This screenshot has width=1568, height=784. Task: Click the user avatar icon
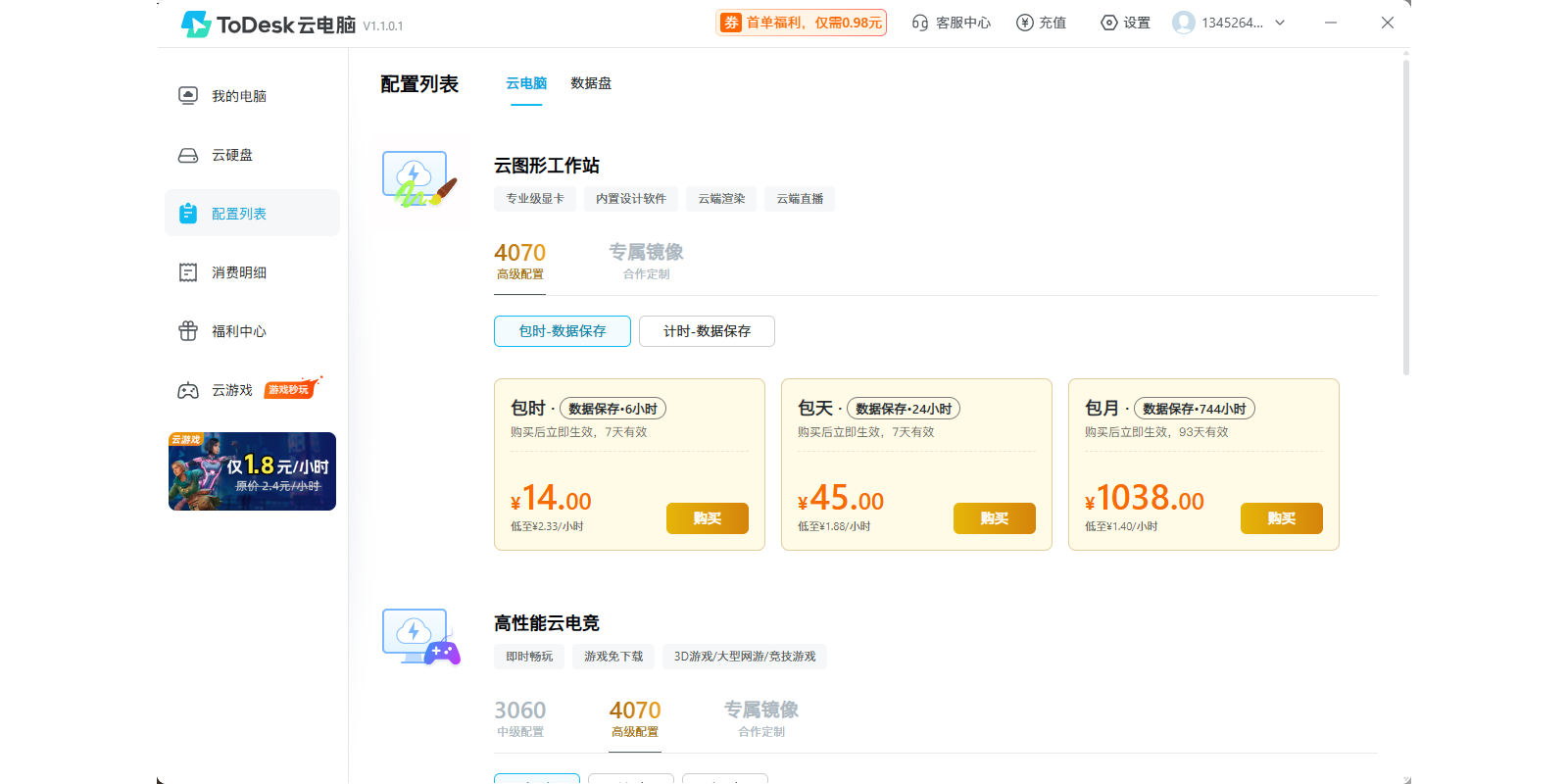(1184, 23)
